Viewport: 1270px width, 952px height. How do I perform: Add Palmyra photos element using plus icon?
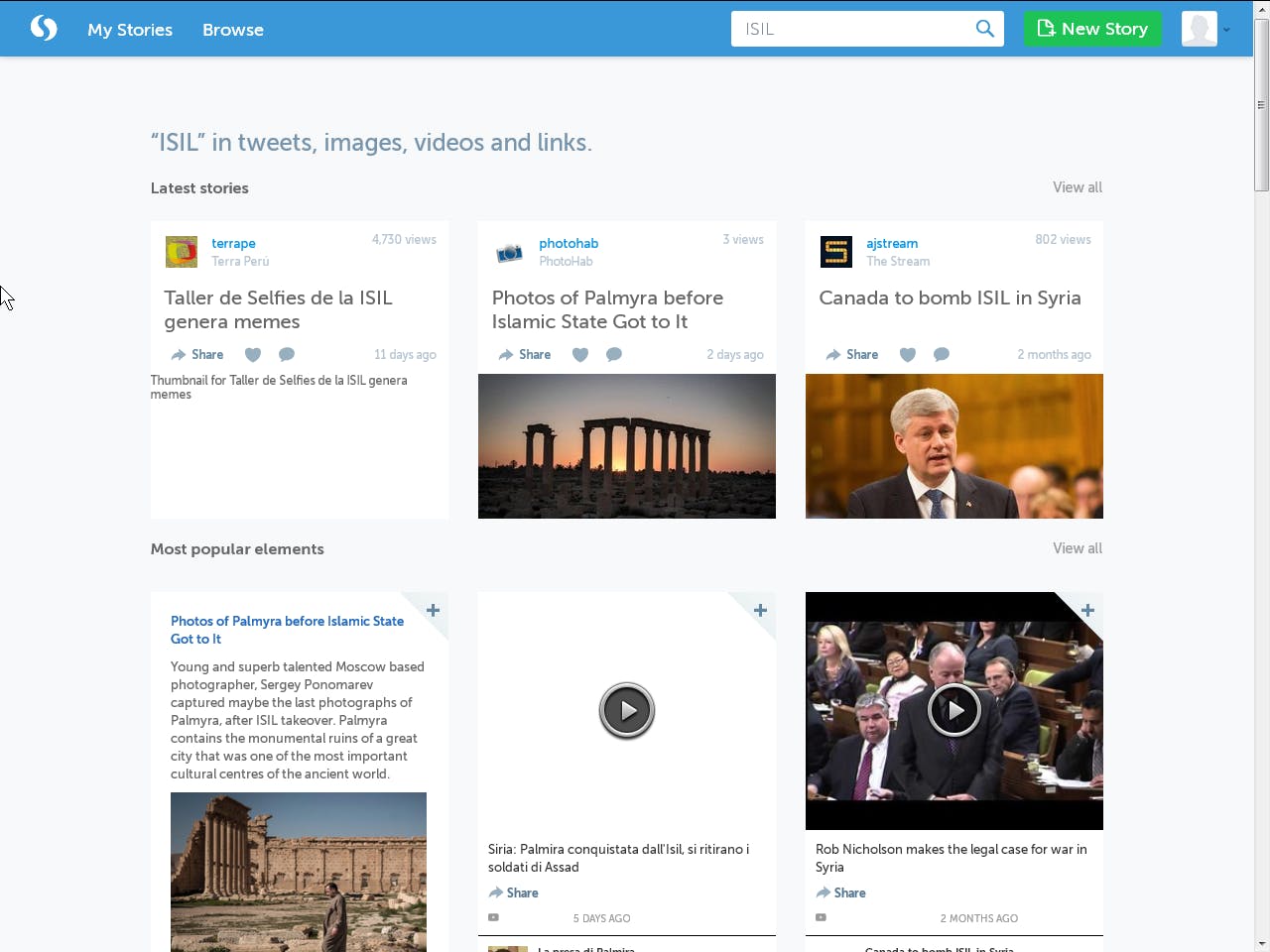433,611
